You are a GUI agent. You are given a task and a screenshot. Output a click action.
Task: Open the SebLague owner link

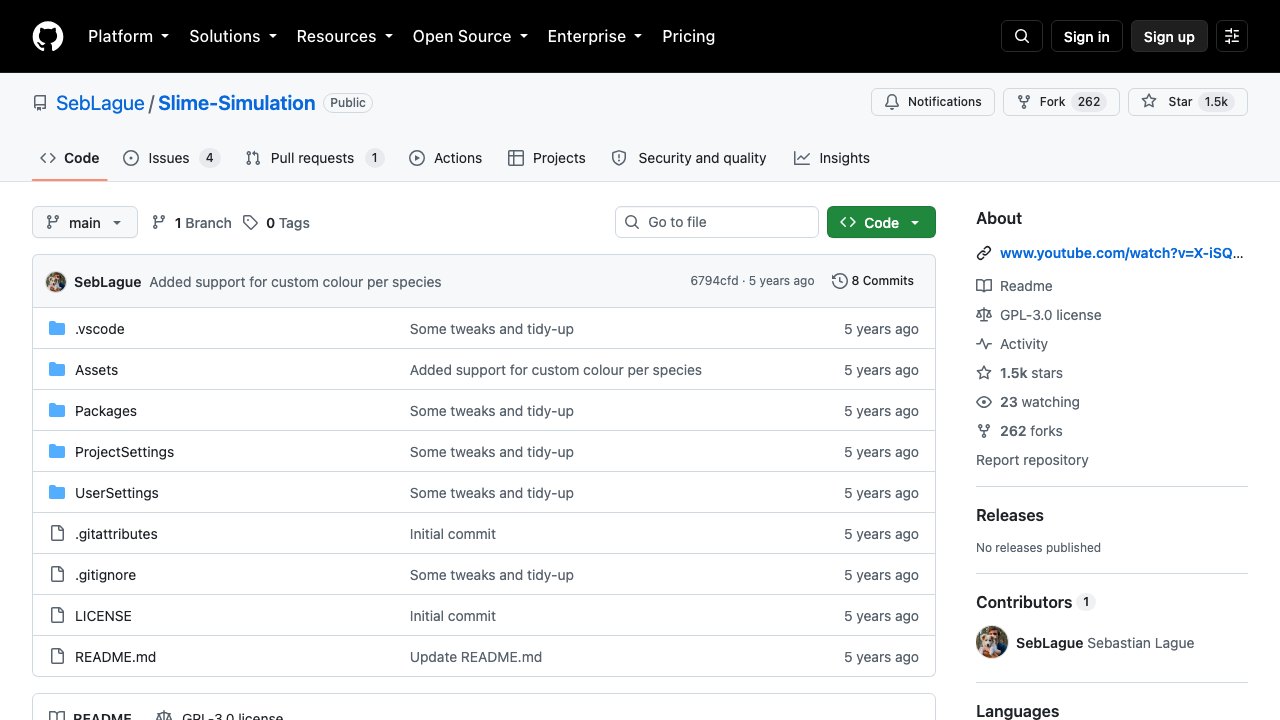coord(100,103)
